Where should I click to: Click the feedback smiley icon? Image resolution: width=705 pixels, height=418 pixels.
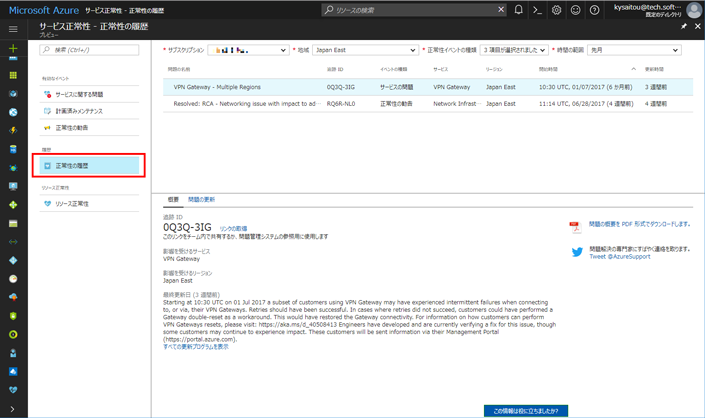576,10
